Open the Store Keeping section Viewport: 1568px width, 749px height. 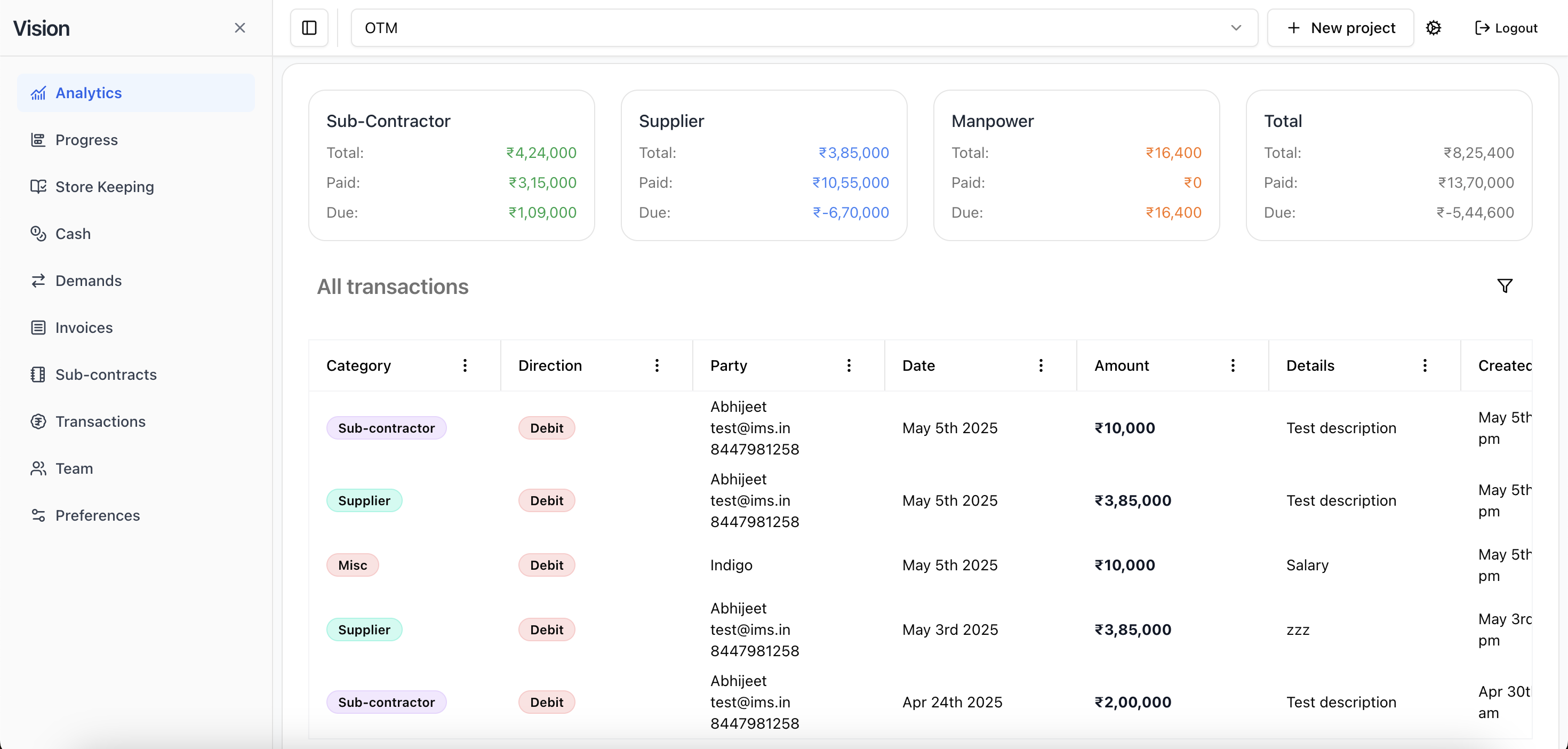click(104, 187)
